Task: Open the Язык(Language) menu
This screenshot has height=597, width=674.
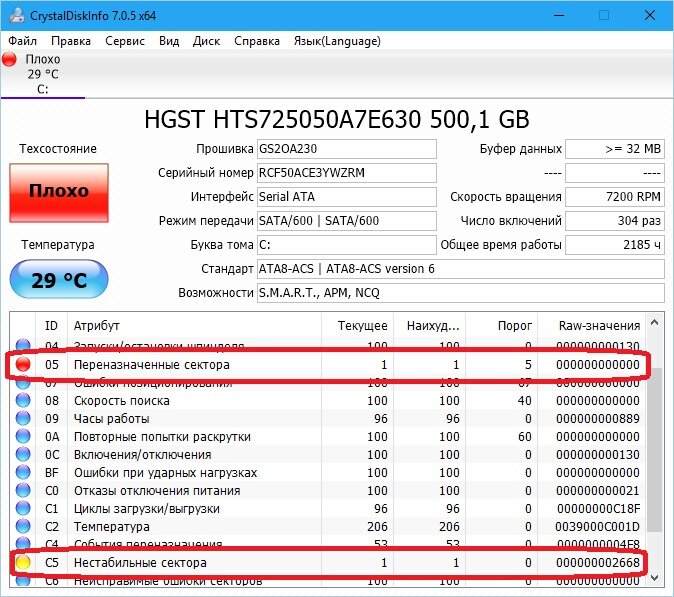Action: 337,41
